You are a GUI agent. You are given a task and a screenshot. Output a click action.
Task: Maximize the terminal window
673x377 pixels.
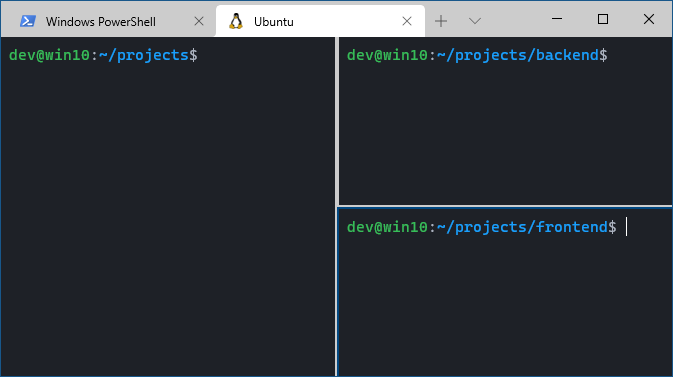(603, 19)
